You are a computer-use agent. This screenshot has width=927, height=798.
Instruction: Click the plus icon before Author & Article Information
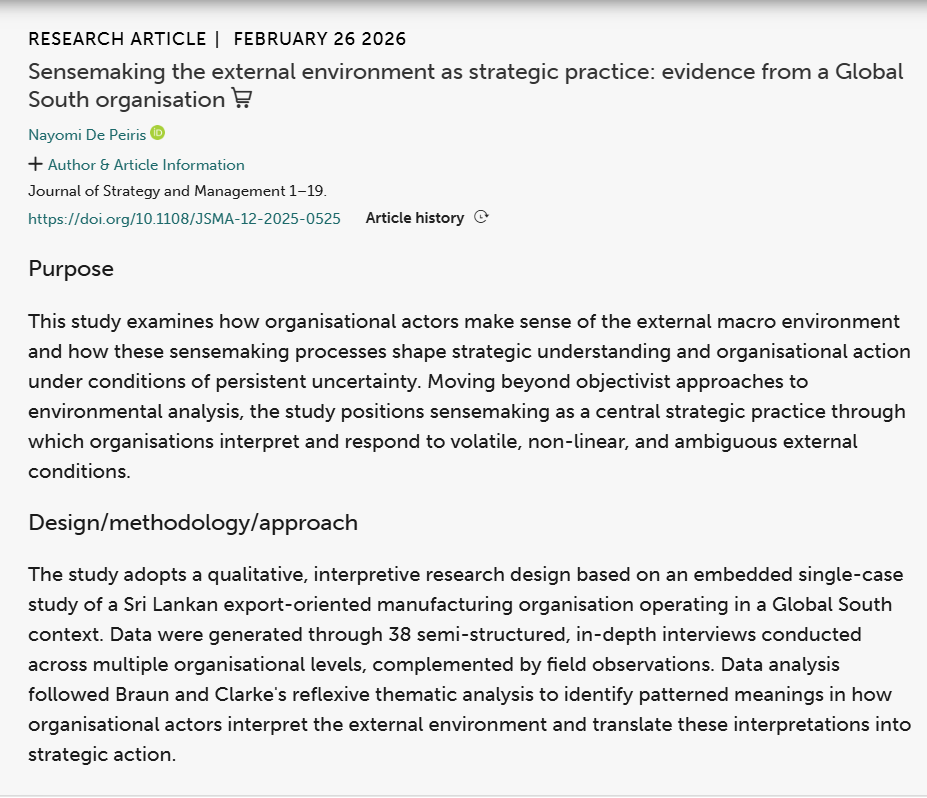click(36, 164)
